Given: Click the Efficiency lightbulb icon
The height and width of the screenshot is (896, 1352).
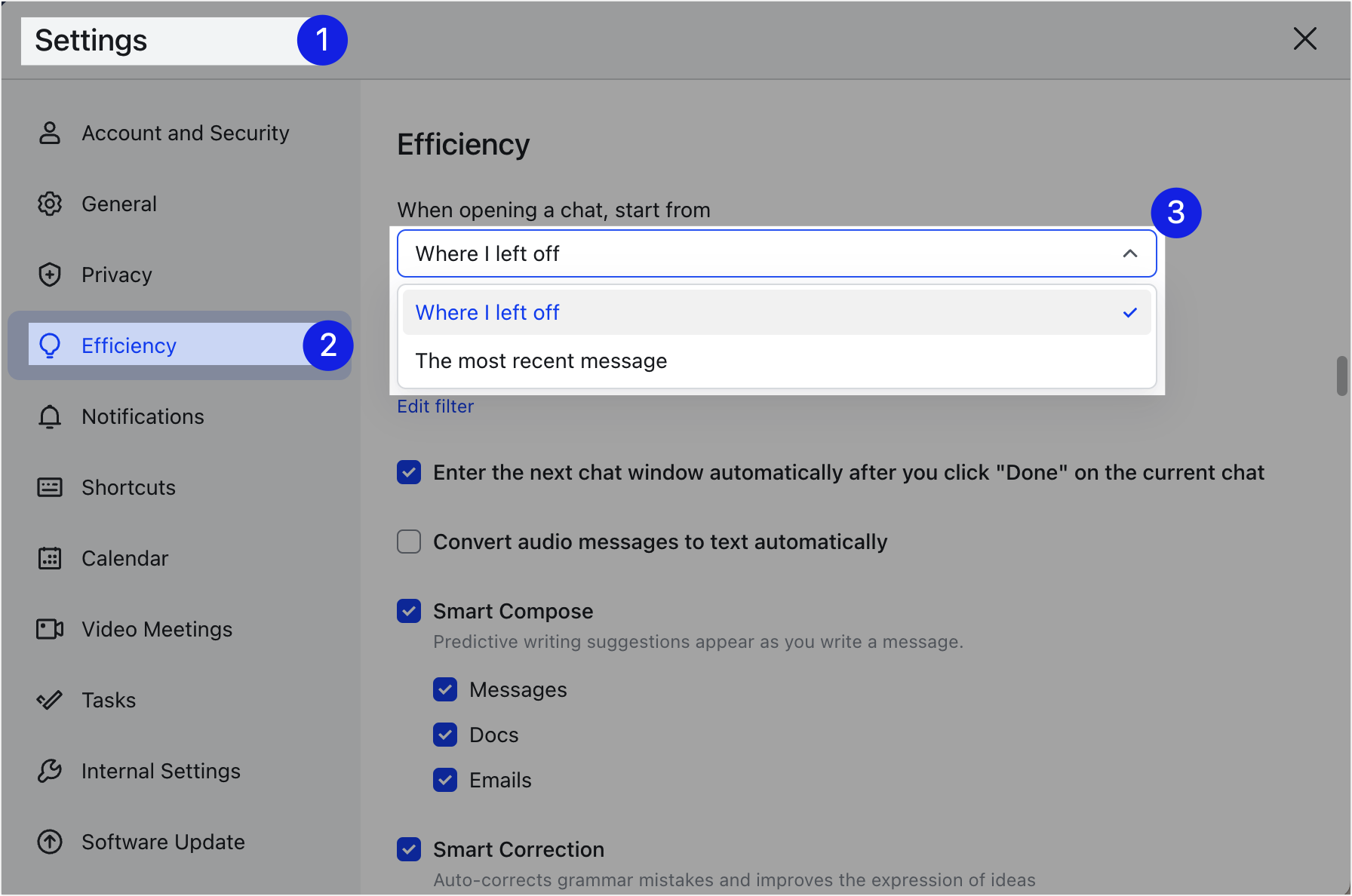Looking at the screenshot, I should [x=49, y=345].
